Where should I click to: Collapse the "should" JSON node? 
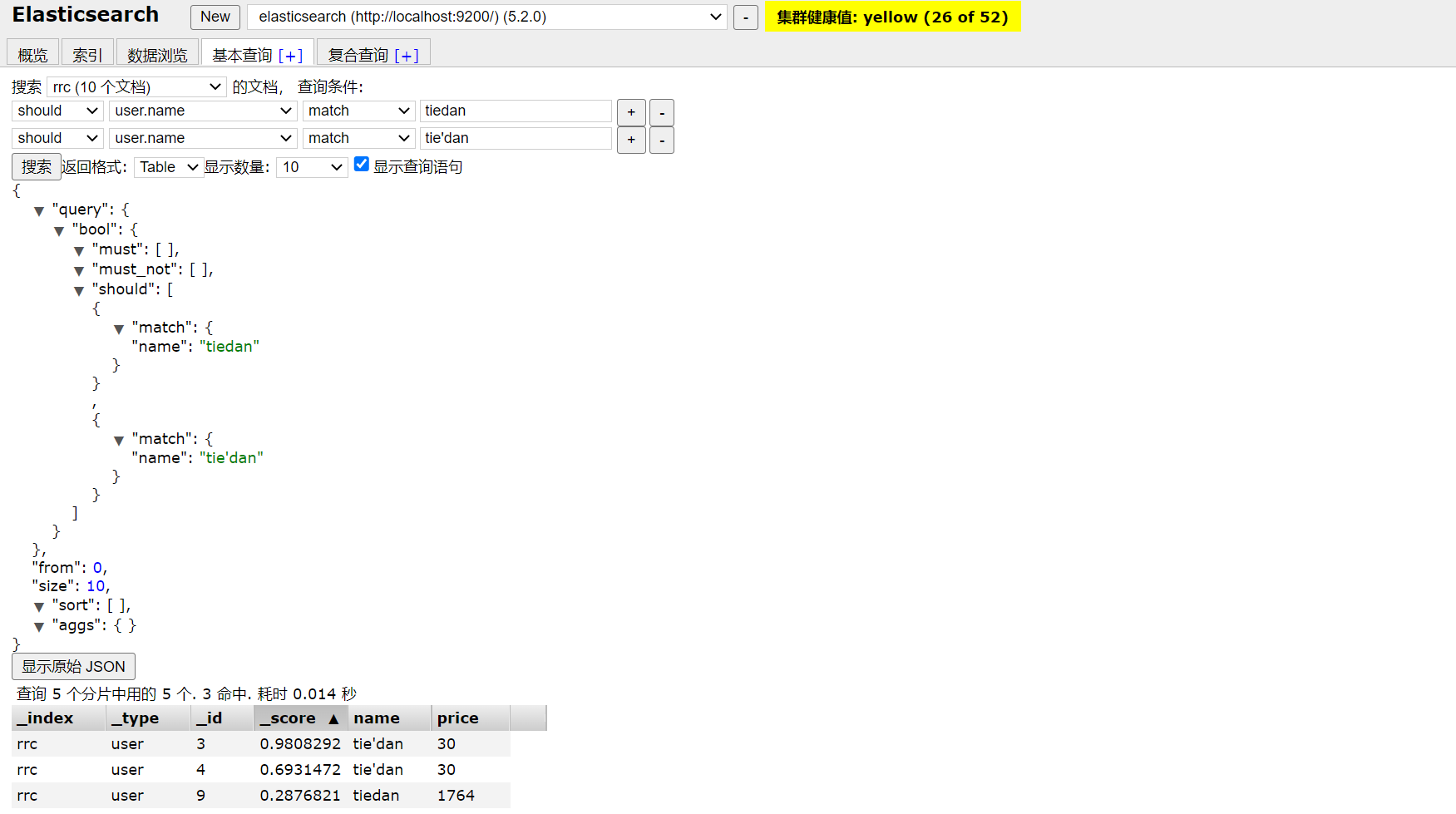(79, 291)
